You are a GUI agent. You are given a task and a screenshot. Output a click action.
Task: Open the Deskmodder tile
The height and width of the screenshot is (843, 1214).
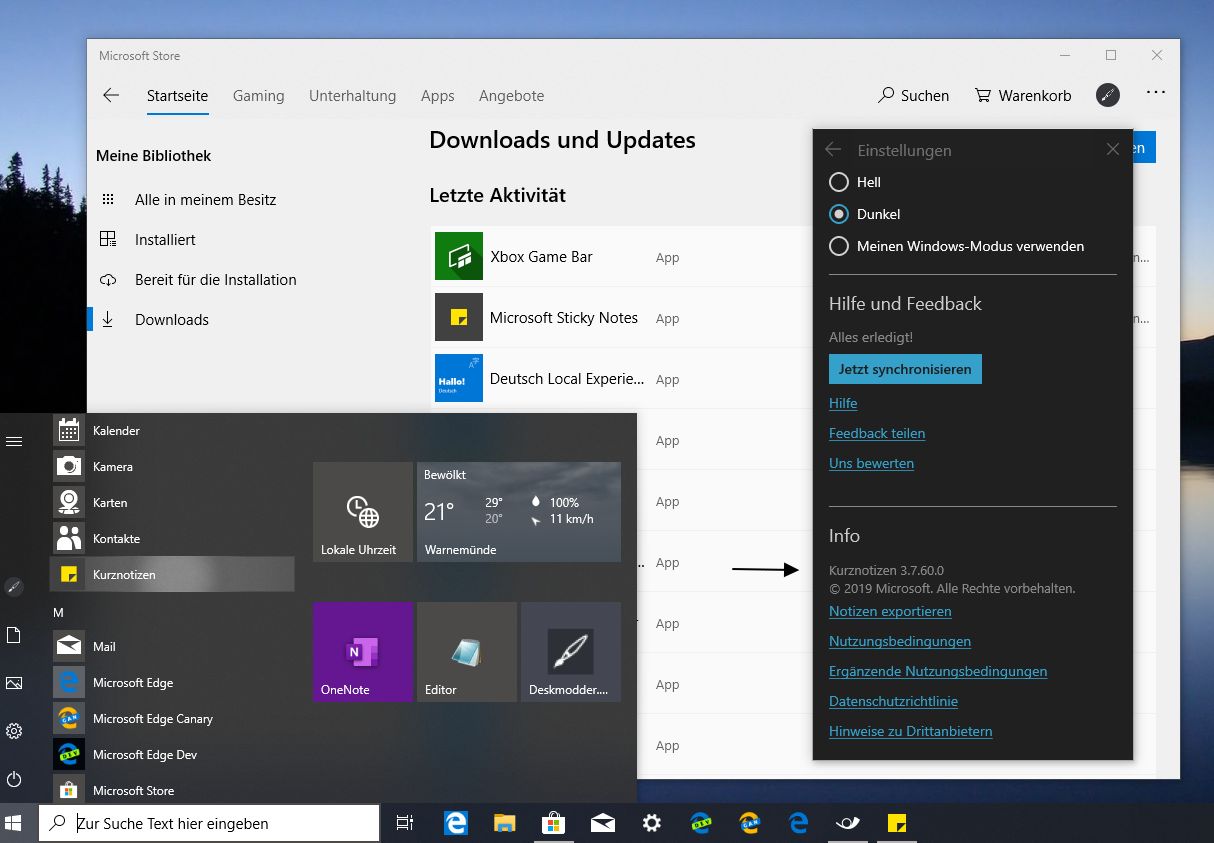[571, 652]
